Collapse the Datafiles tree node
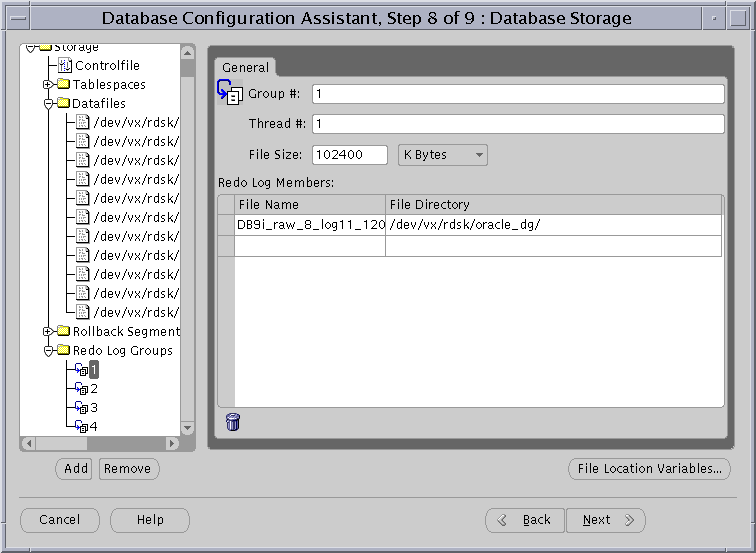 (x=48, y=104)
